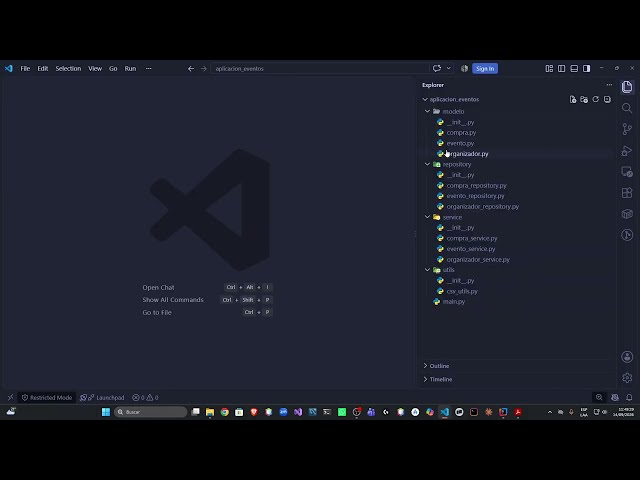Image resolution: width=640 pixels, height=480 pixels.
Task: Open notifications bell in status bar
Action: coord(629,398)
